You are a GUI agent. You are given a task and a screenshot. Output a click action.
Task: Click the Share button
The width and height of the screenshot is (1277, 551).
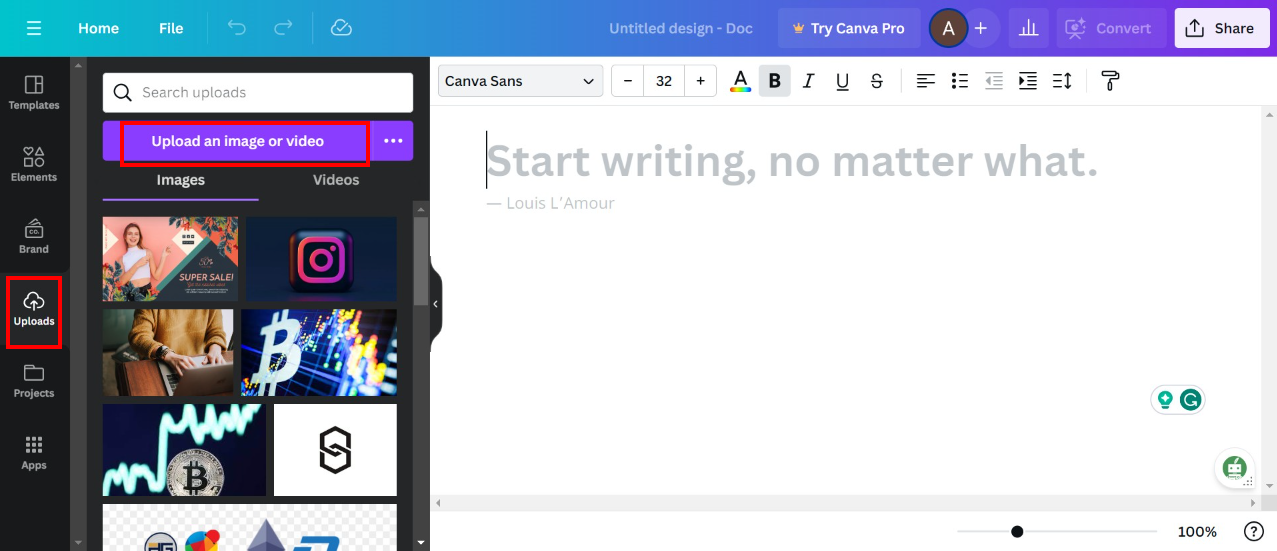pyautogui.click(x=1220, y=28)
